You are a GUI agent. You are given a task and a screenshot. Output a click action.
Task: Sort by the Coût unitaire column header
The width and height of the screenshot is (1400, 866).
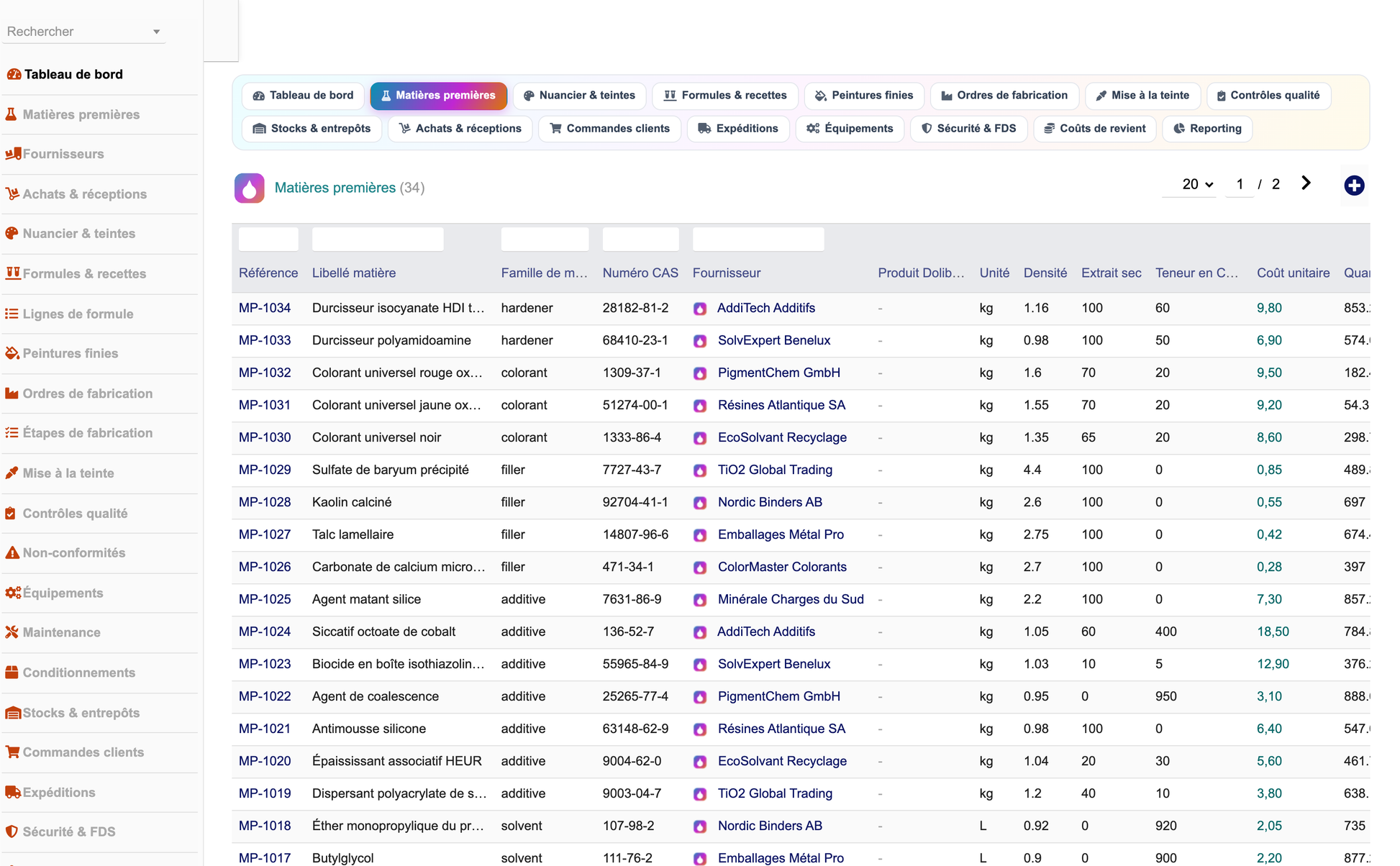1294,273
